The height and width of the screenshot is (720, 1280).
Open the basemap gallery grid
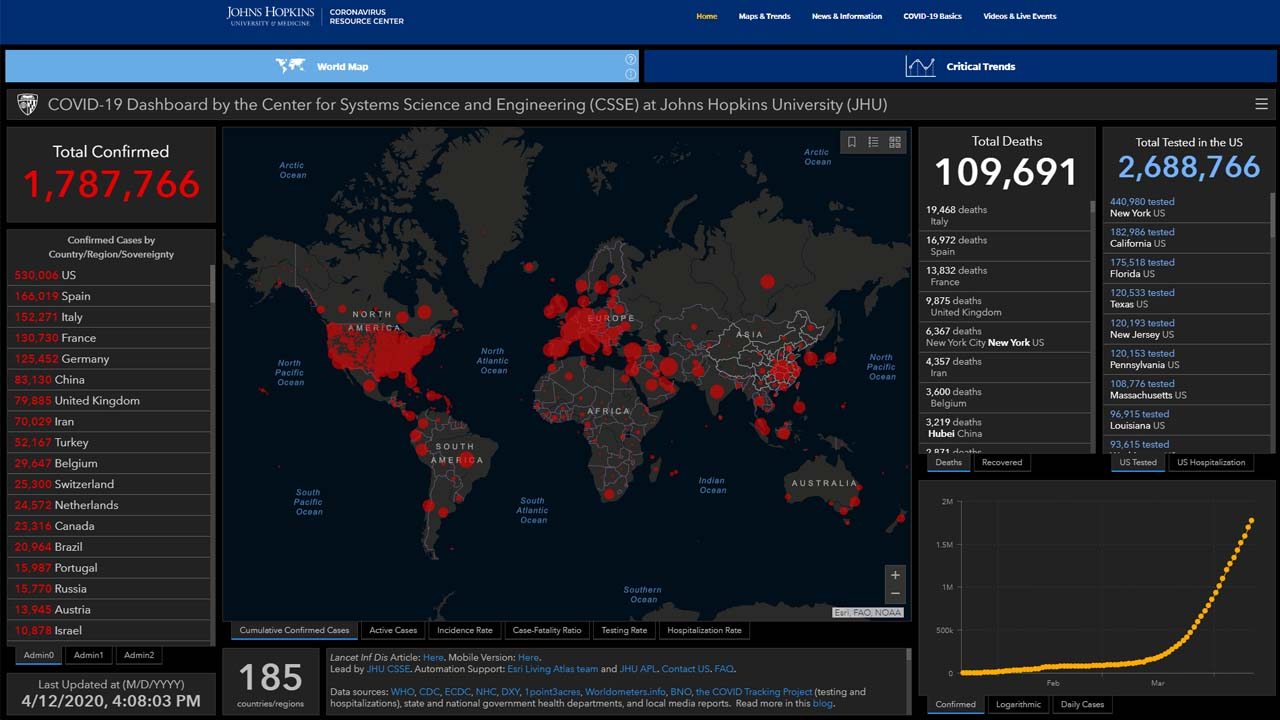pos(895,142)
